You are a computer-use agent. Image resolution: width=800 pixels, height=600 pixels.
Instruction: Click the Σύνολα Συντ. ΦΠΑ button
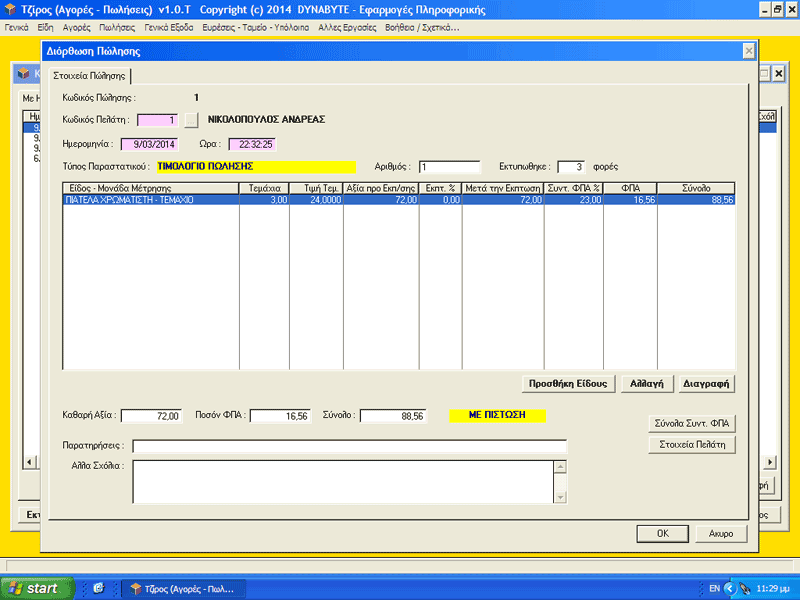692,423
